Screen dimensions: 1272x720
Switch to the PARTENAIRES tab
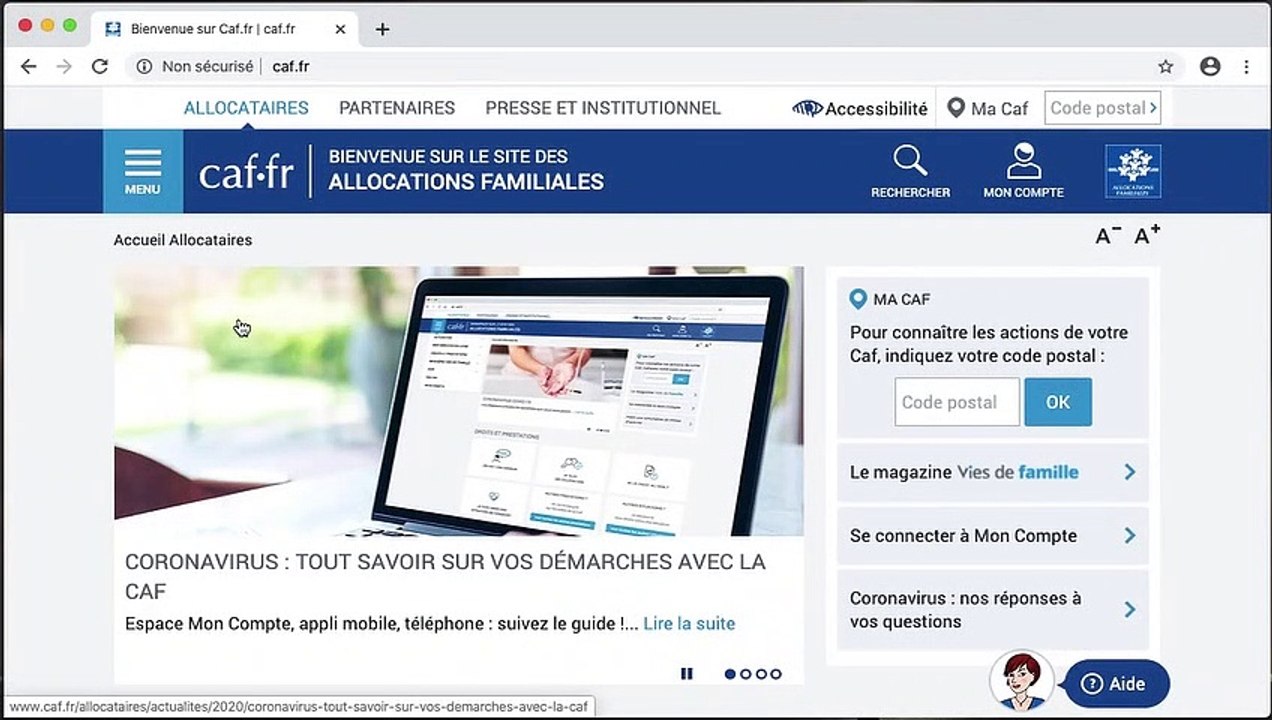[x=397, y=108]
